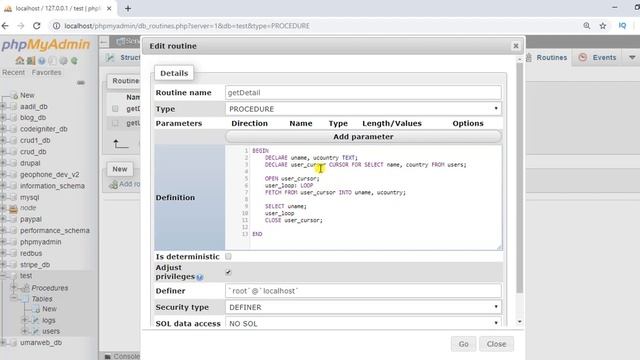Screen dimensions: 640x360
Task: Click the Adjust privileges help icon
Action: 200,278
